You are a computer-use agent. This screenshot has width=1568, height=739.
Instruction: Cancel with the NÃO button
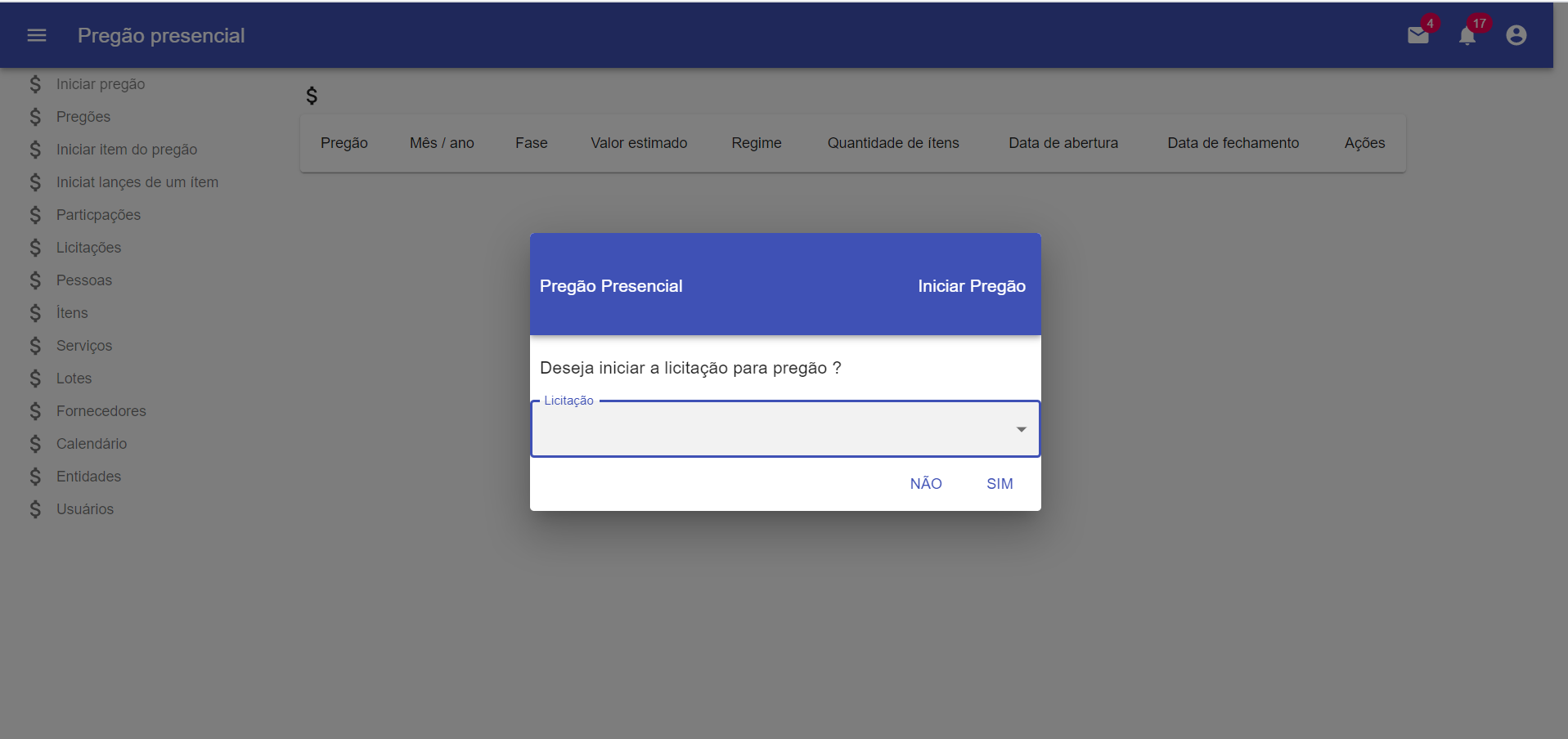pos(926,484)
